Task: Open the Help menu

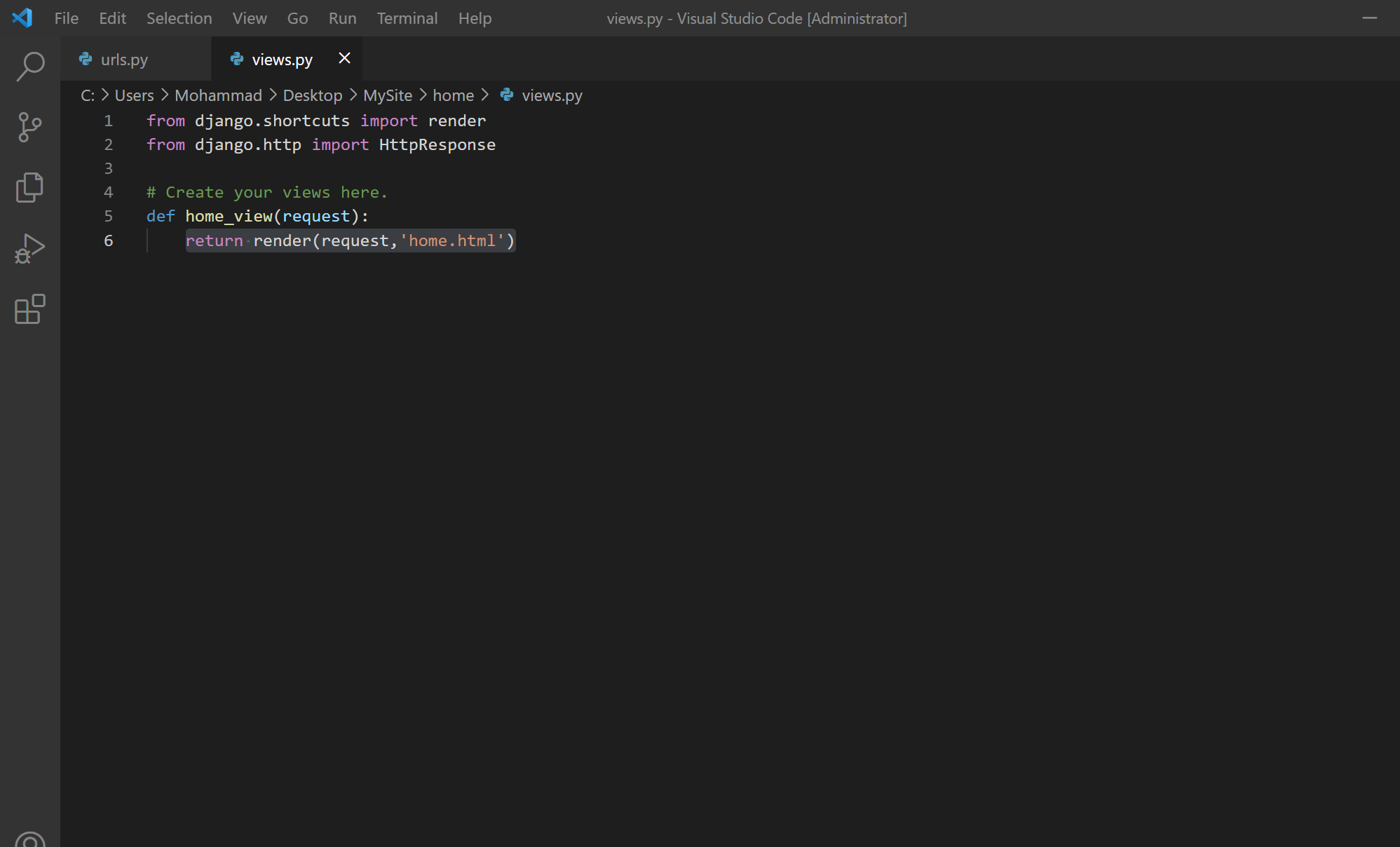Action: [x=475, y=18]
